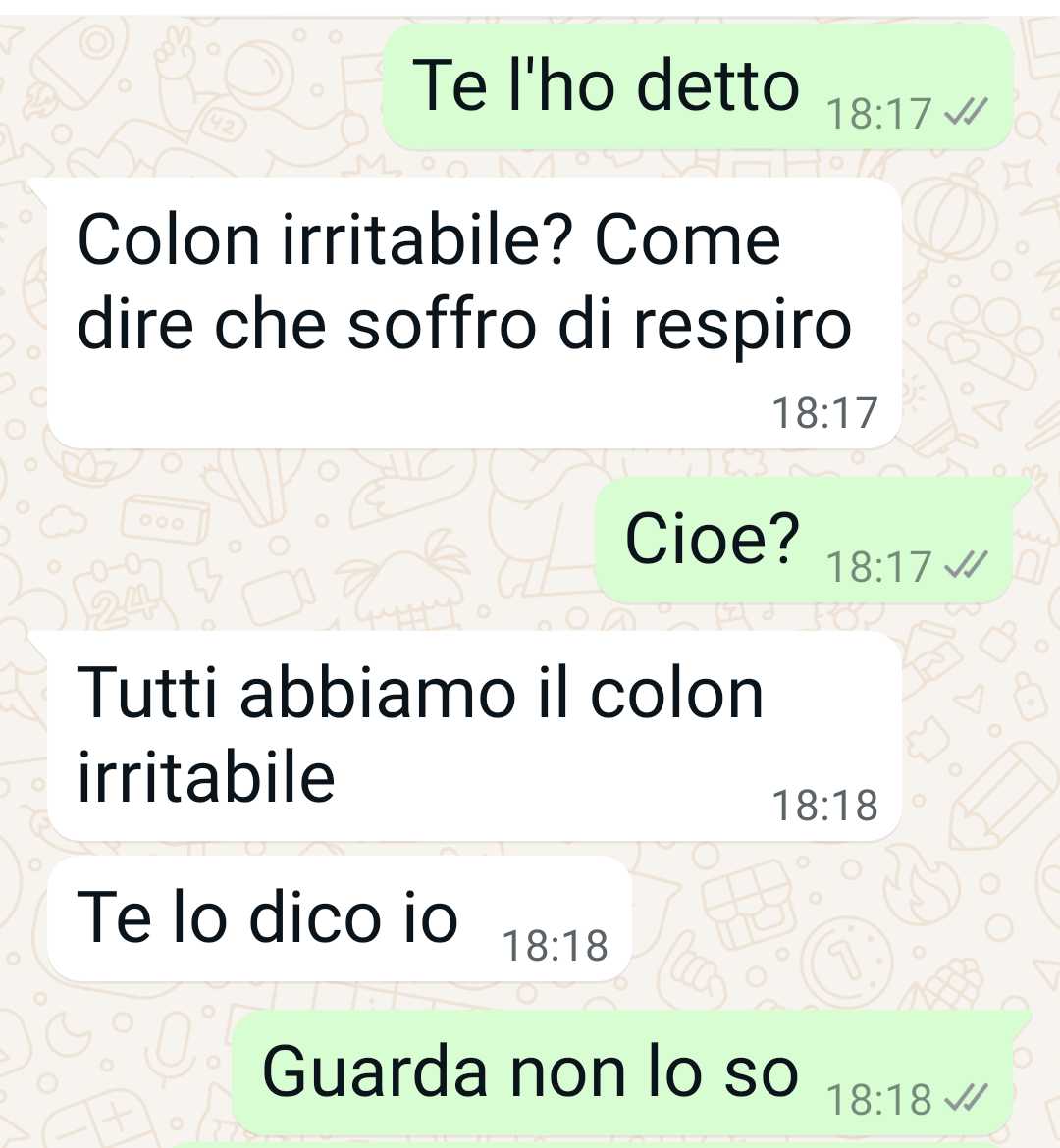Tap 18:18 timestamp beside "Te lo dico io"

(x=556, y=945)
